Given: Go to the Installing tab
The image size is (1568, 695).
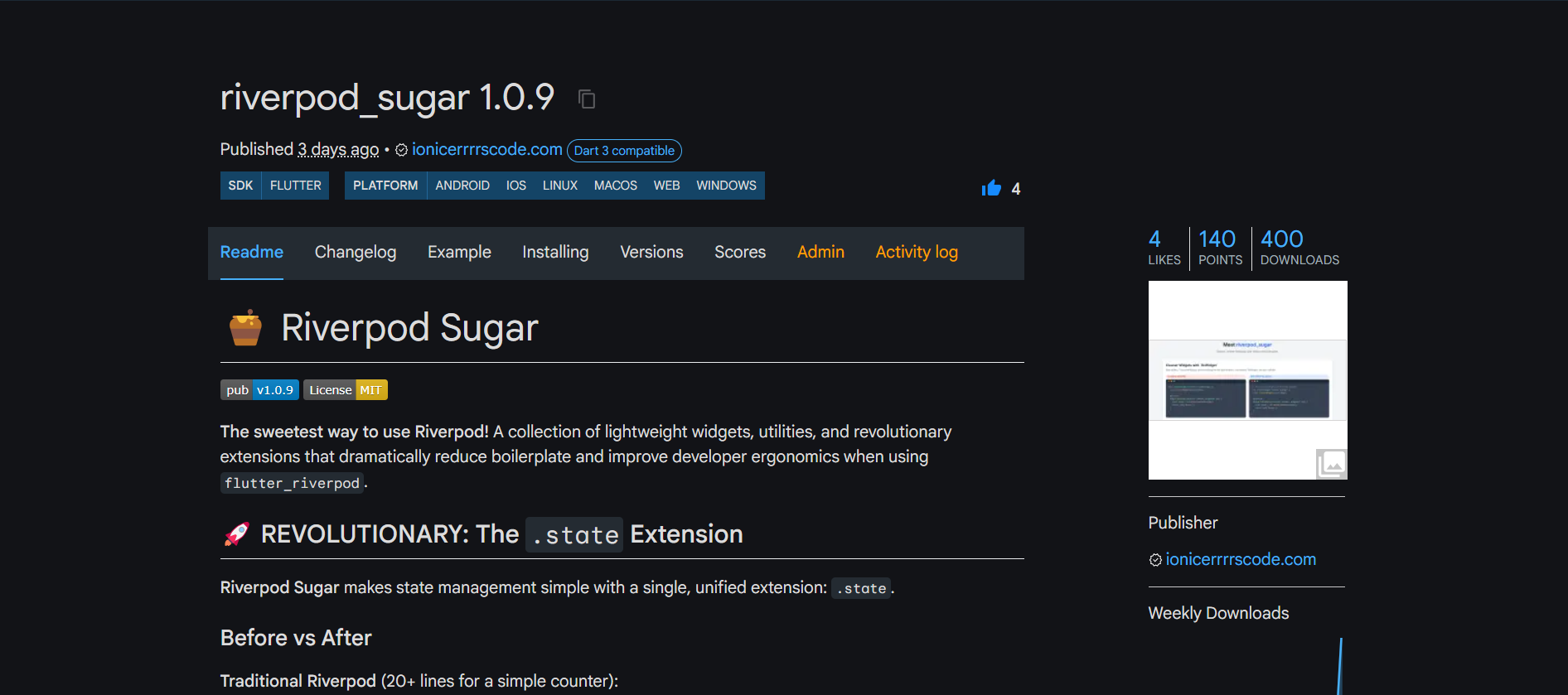Looking at the screenshot, I should click(555, 252).
